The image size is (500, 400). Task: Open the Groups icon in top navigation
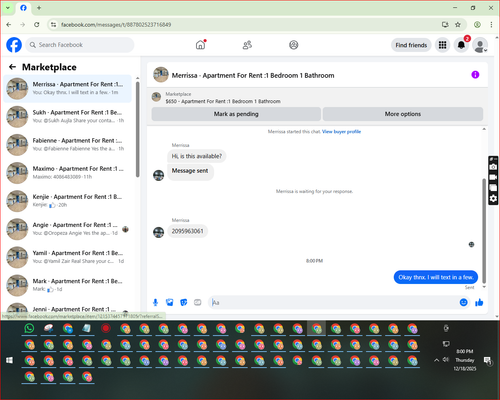tap(294, 45)
